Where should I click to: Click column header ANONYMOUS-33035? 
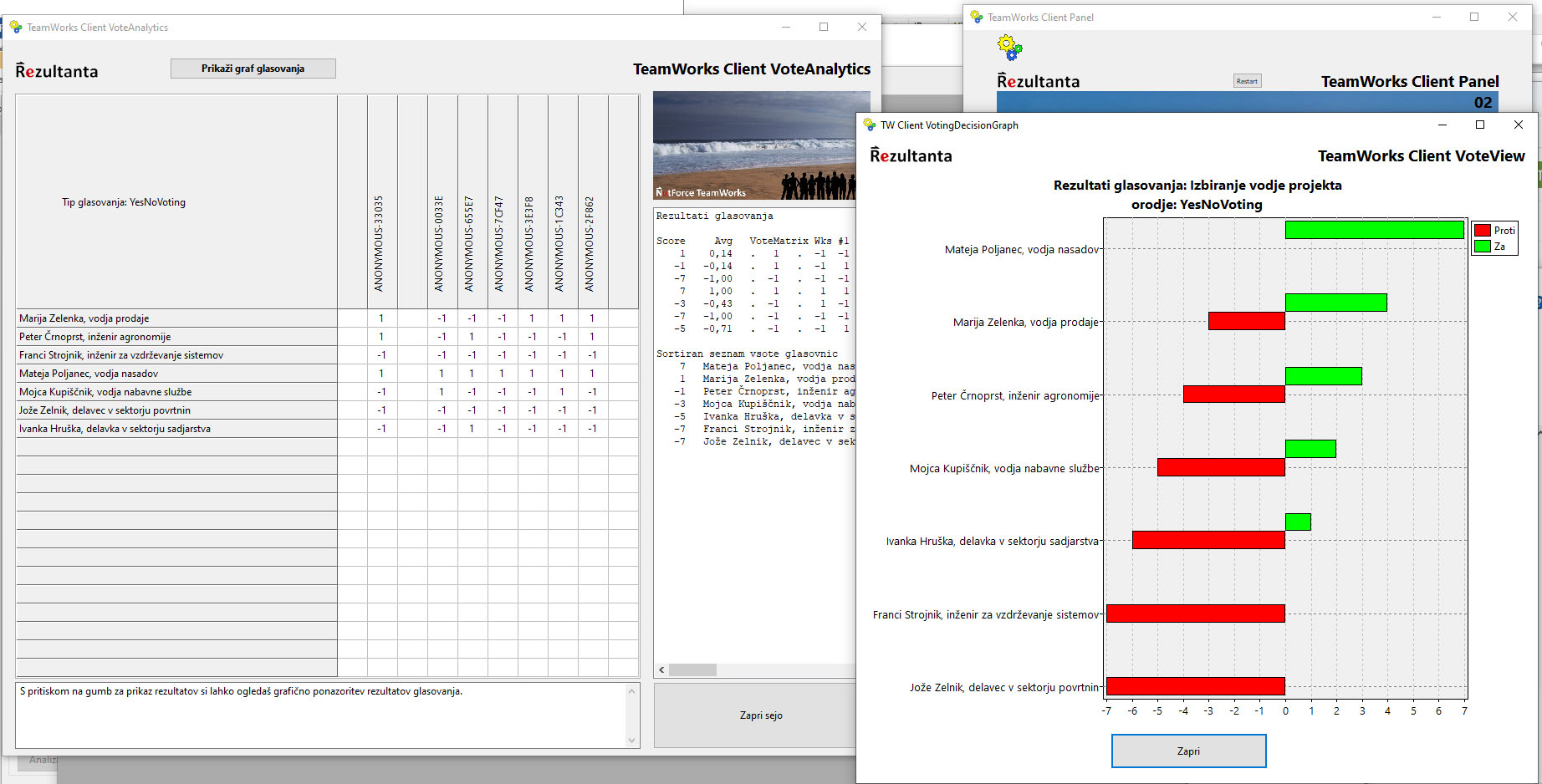pos(381,201)
